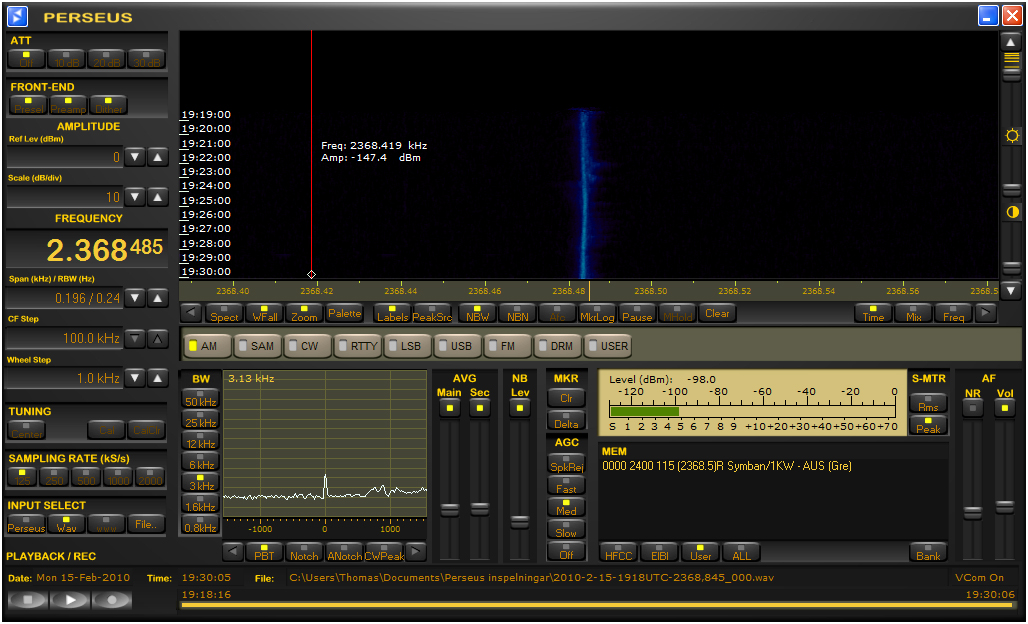Click the memory entry R Symban/1KW
The height and width of the screenshot is (624, 1028).
pyautogui.click(x=726, y=466)
